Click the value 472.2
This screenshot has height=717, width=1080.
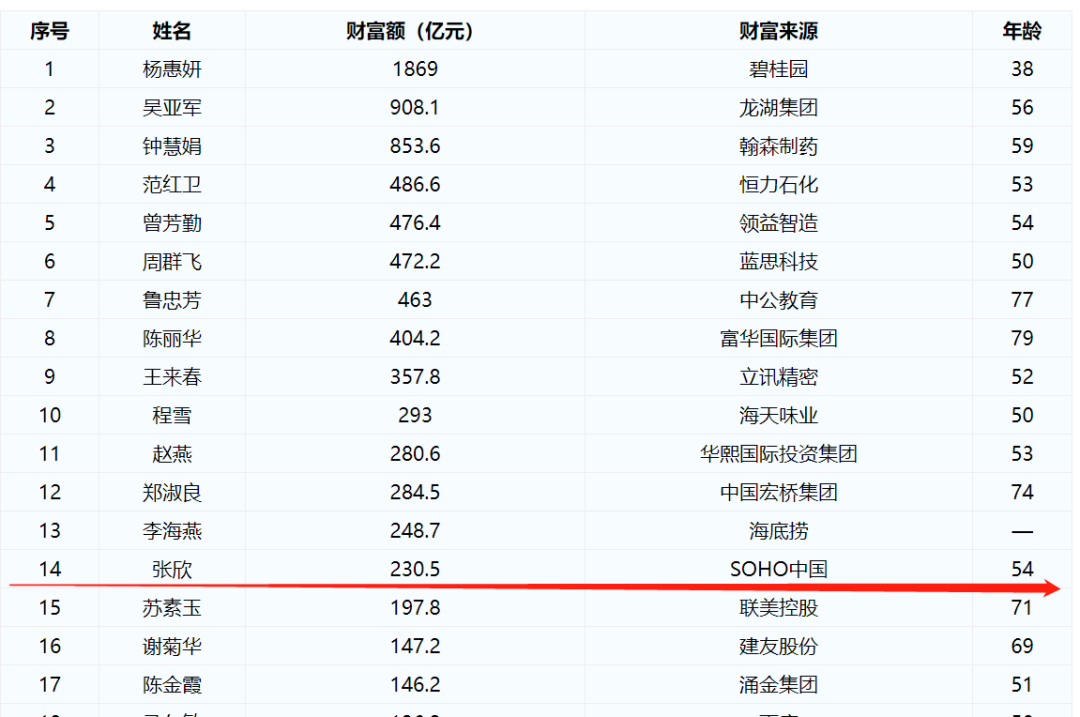tap(415, 262)
